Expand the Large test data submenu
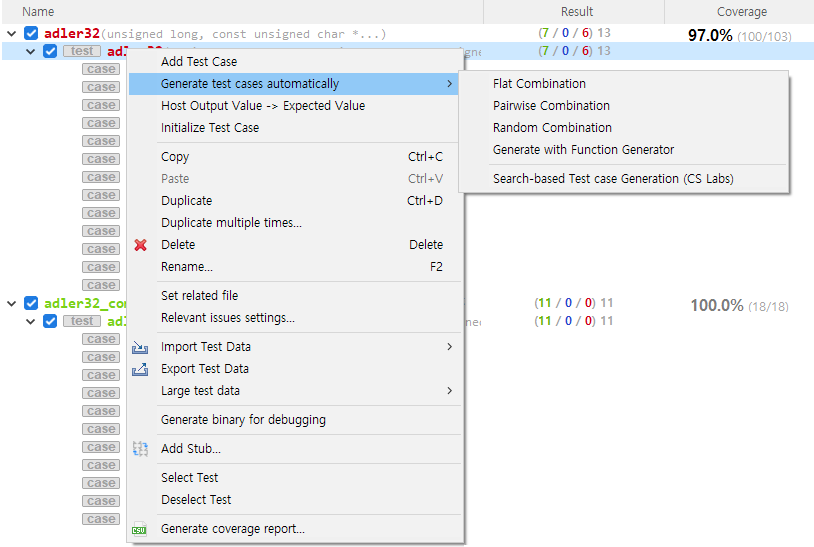The width and height of the screenshot is (814, 547). pyautogui.click(x=200, y=391)
